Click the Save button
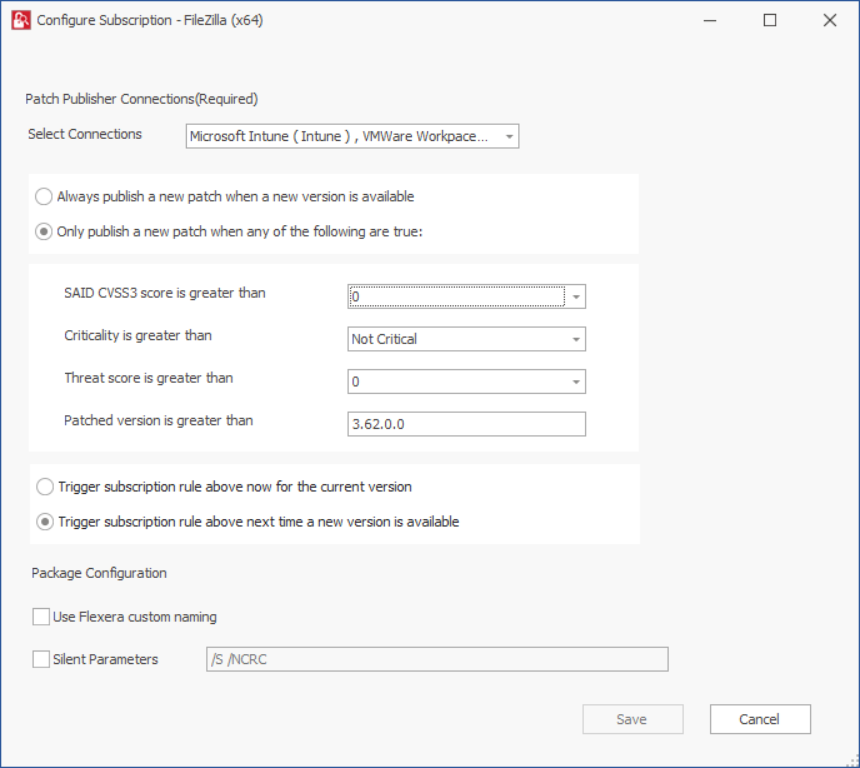 click(633, 719)
